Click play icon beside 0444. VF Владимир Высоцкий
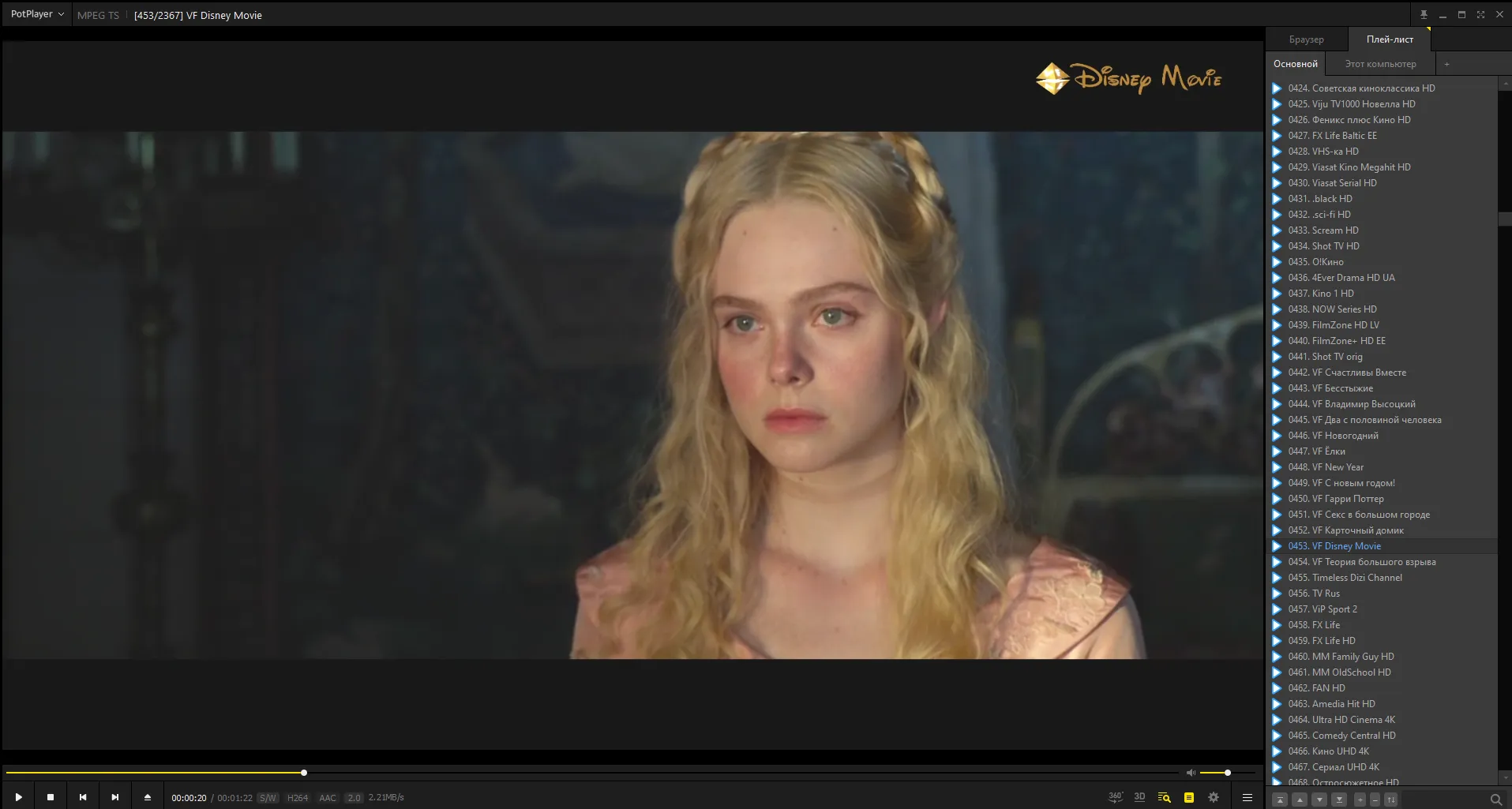Image resolution: width=1512 pixels, height=809 pixels. coord(1277,404)
